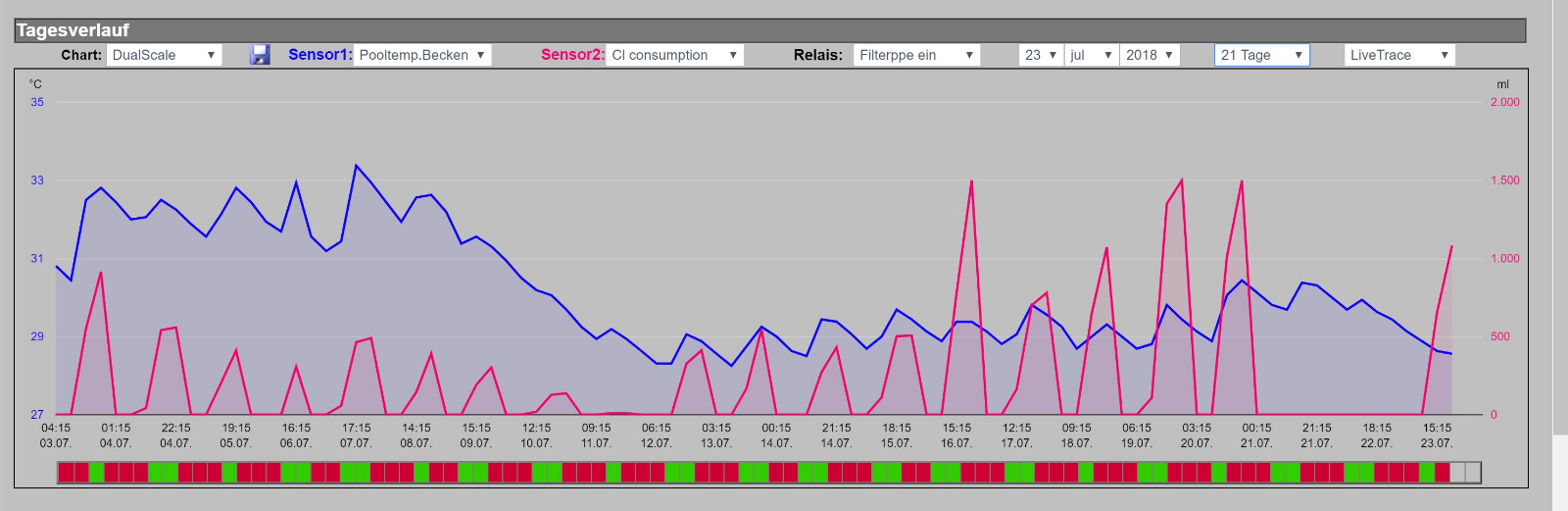Click the Sensor2 label

(572, 55)
